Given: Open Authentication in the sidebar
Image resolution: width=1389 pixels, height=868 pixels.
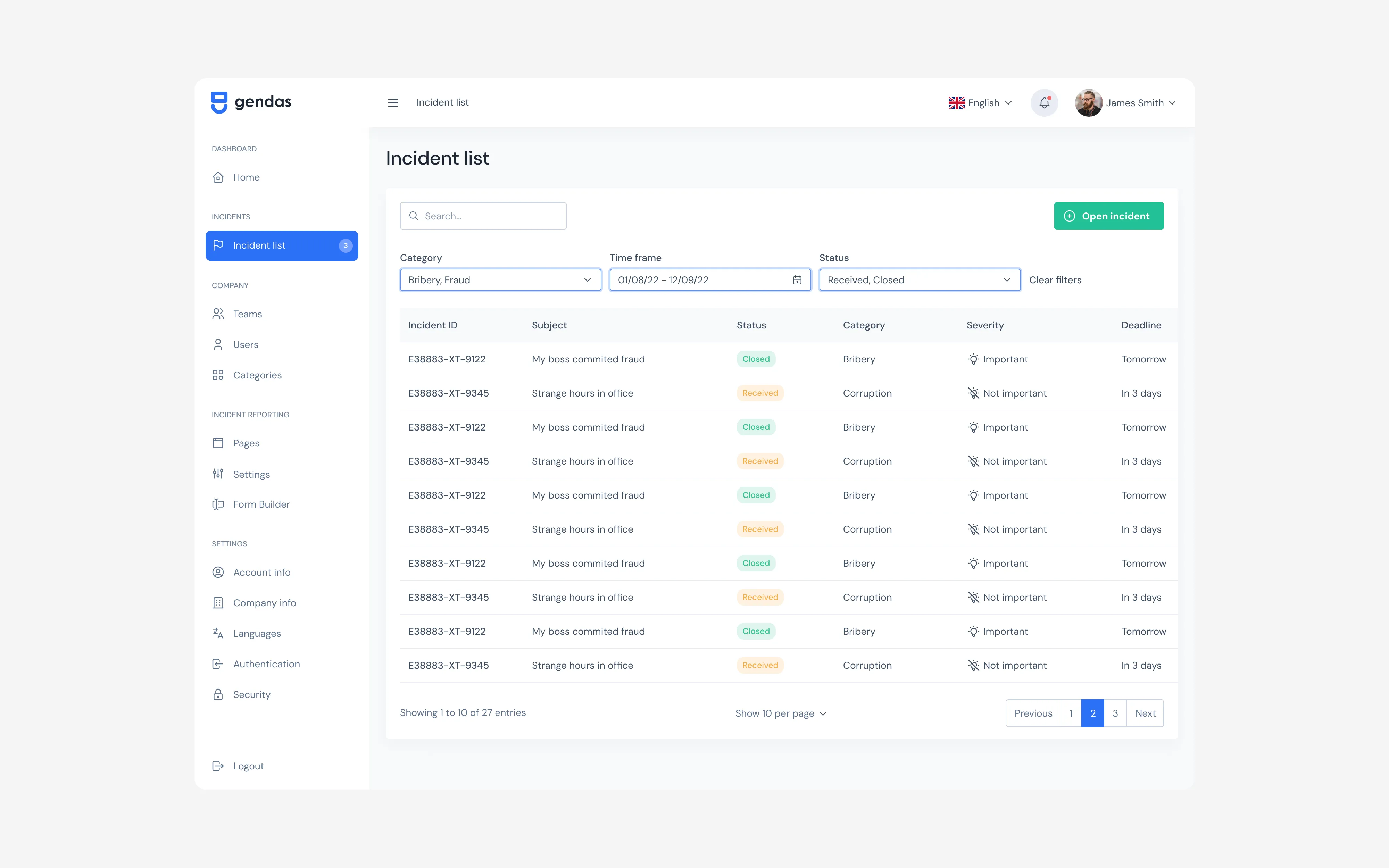Looking at the screenshot, I should coord(282,664).
